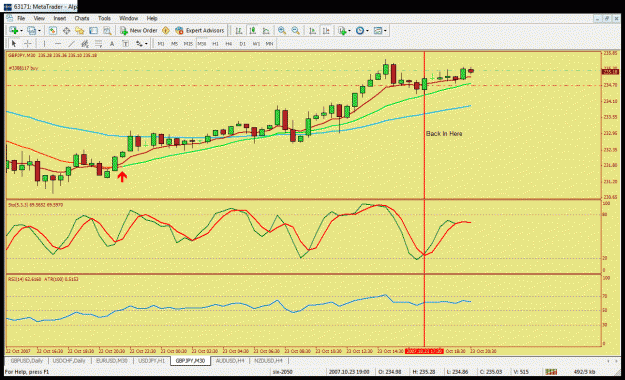Screen dimensions: 625x380
Task: Select the Trendline drawing tool
Action: tap(71, 43)
